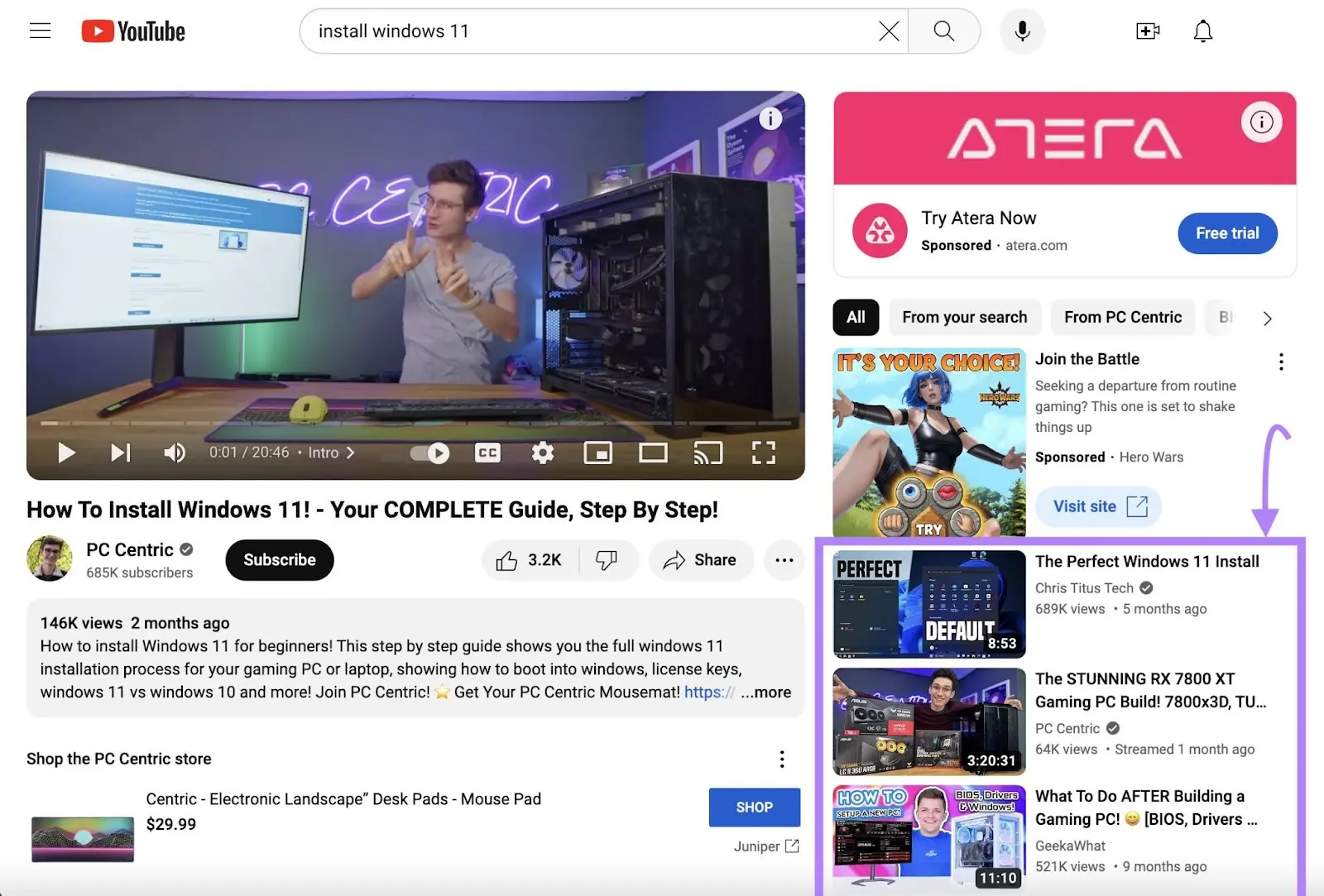Dislike the video

point(607,560)
